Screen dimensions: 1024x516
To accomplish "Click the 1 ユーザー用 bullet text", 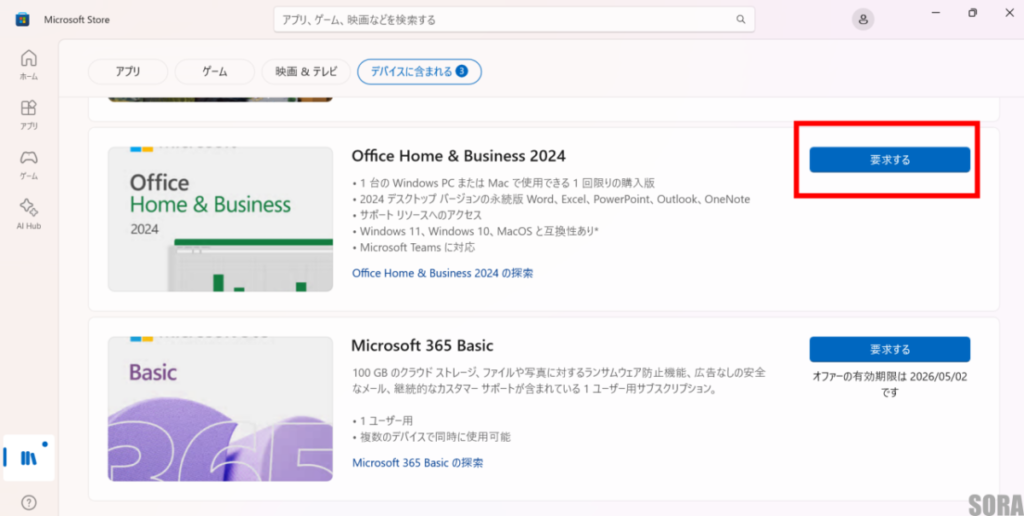I will tap(386, 421).
